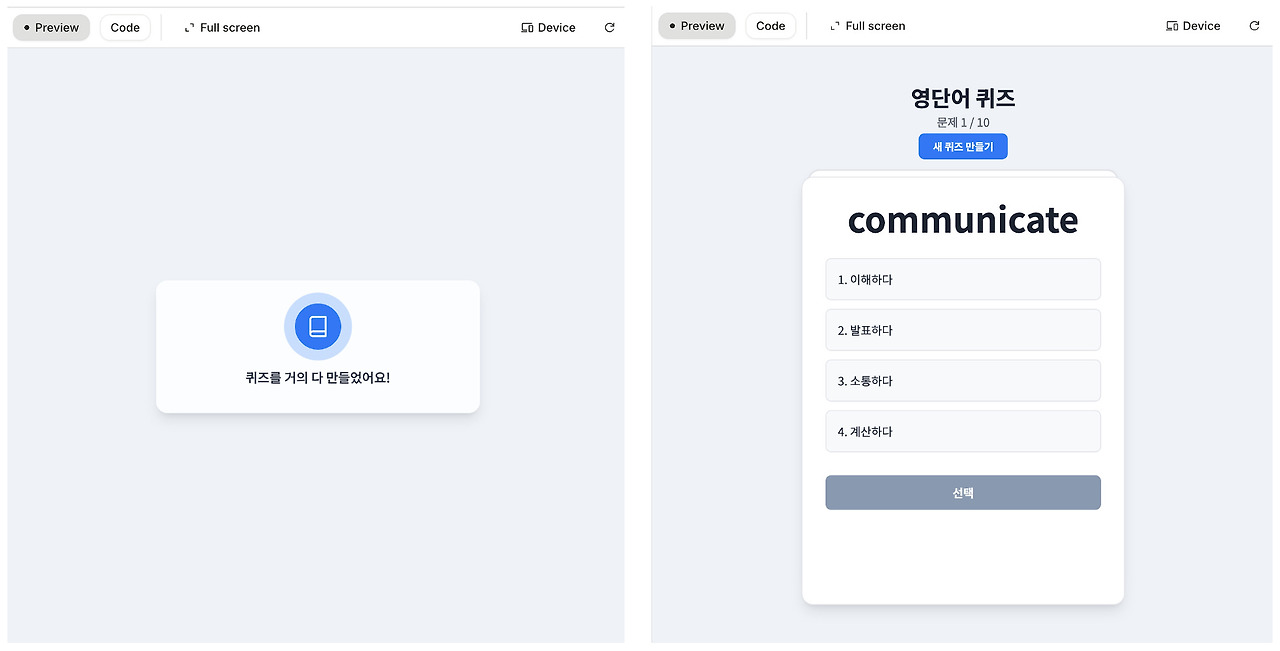Click the blue book icon in the loading card
1280x651 pixels.
(317, 326)
